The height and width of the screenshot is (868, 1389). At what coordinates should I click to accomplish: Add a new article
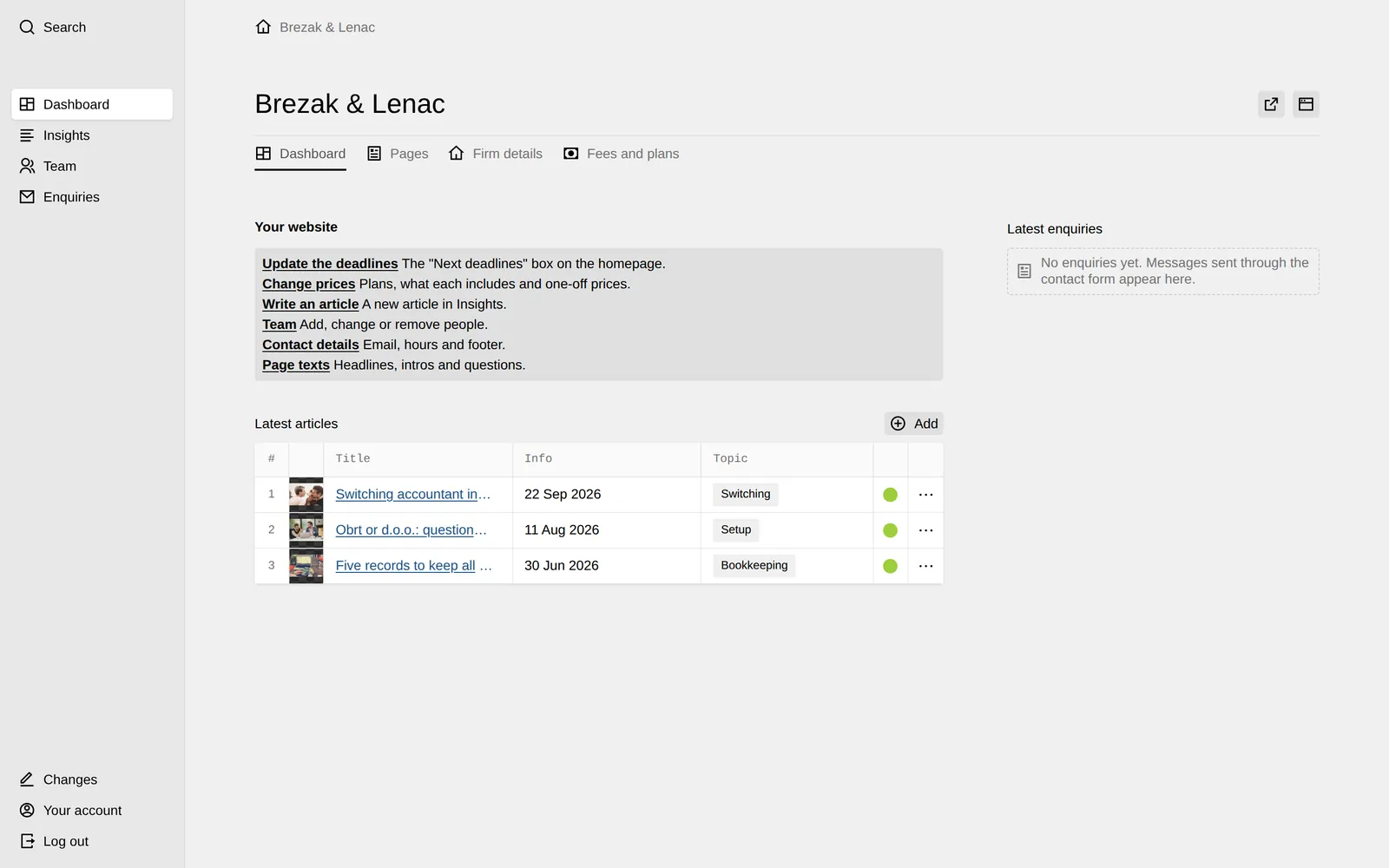coord(914,424)
